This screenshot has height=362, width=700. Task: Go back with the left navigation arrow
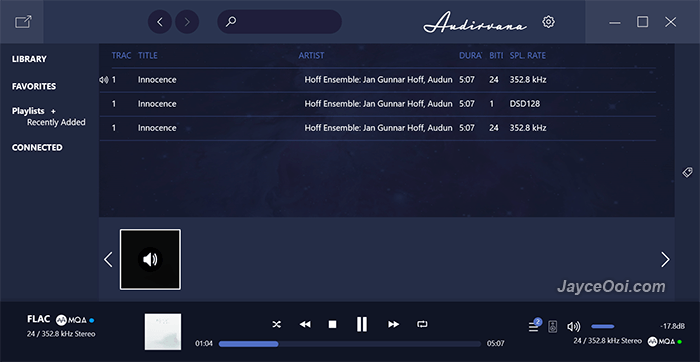tap(160, 22)
